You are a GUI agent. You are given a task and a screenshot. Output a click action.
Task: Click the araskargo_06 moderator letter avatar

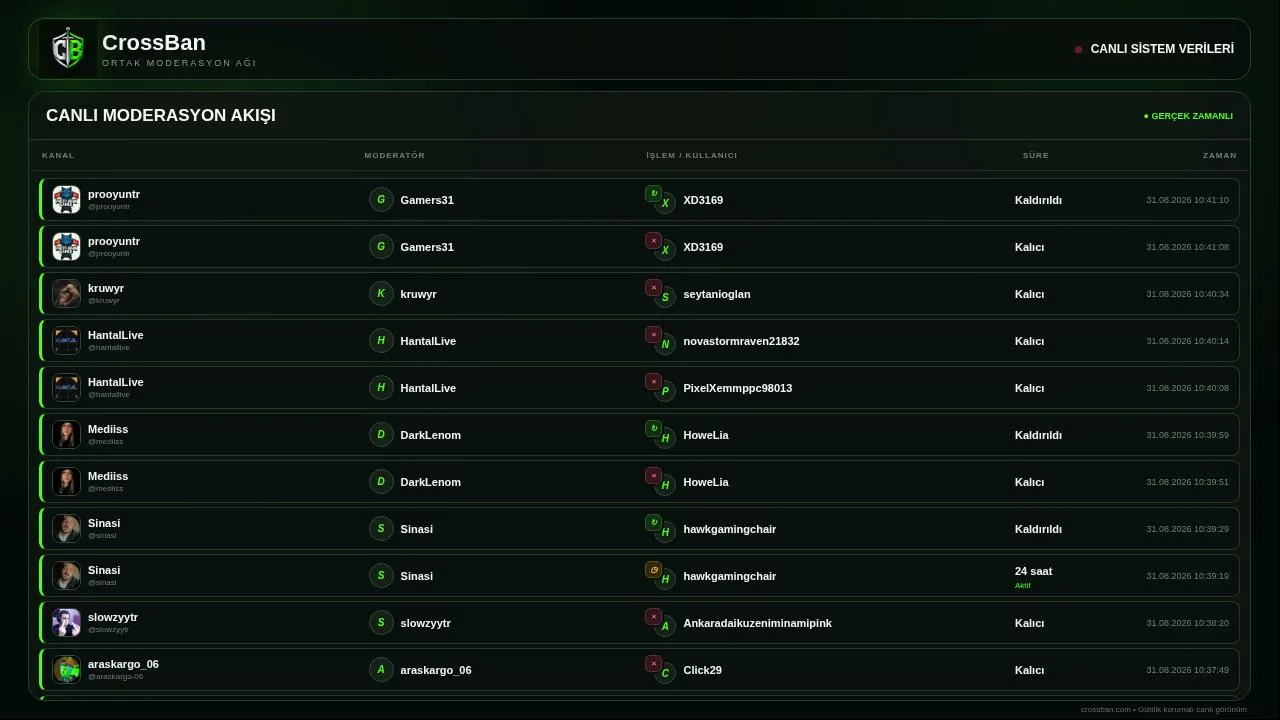coord(381,670)
